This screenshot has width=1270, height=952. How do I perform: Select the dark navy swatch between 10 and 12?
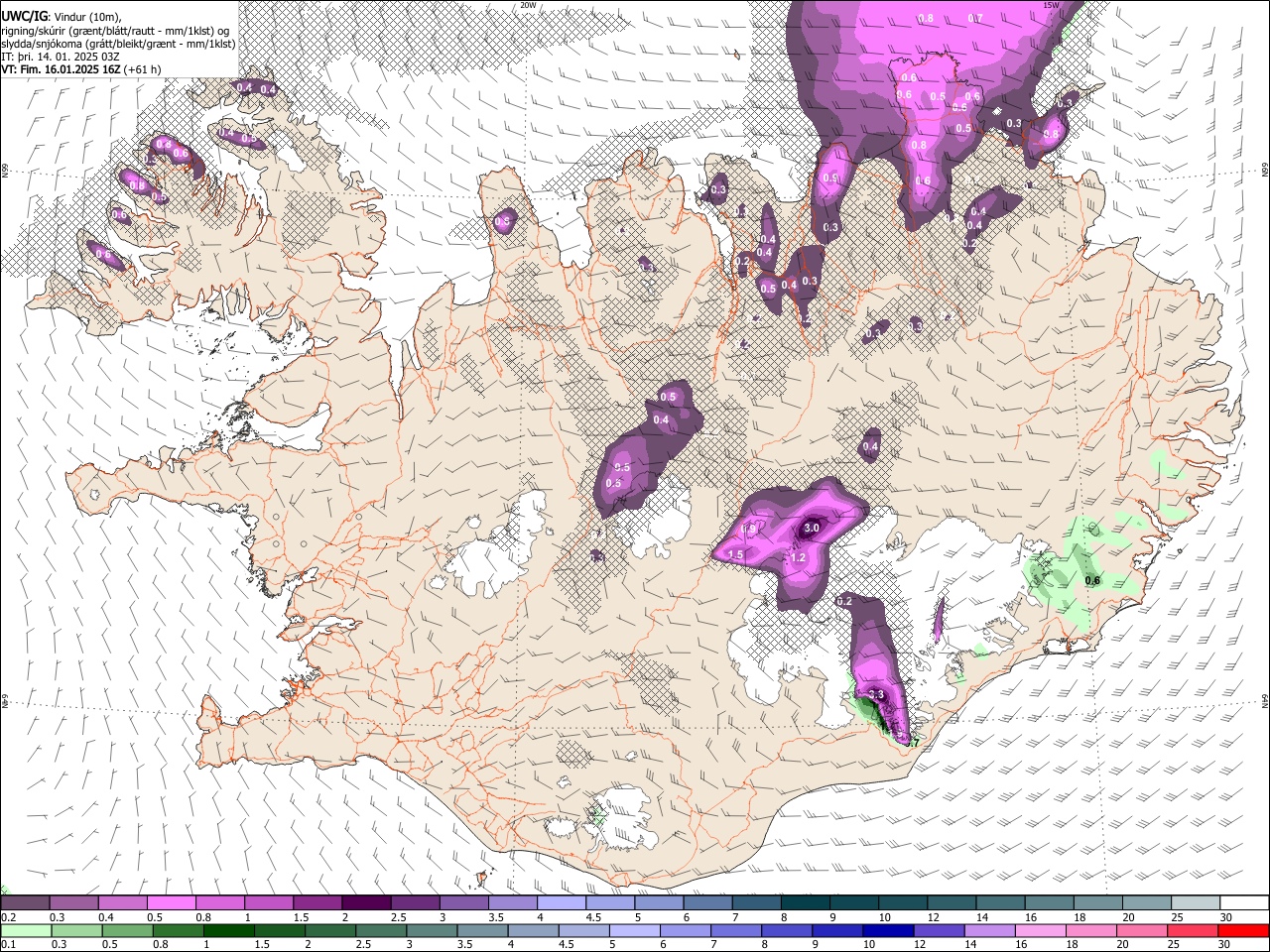point(886,930)
